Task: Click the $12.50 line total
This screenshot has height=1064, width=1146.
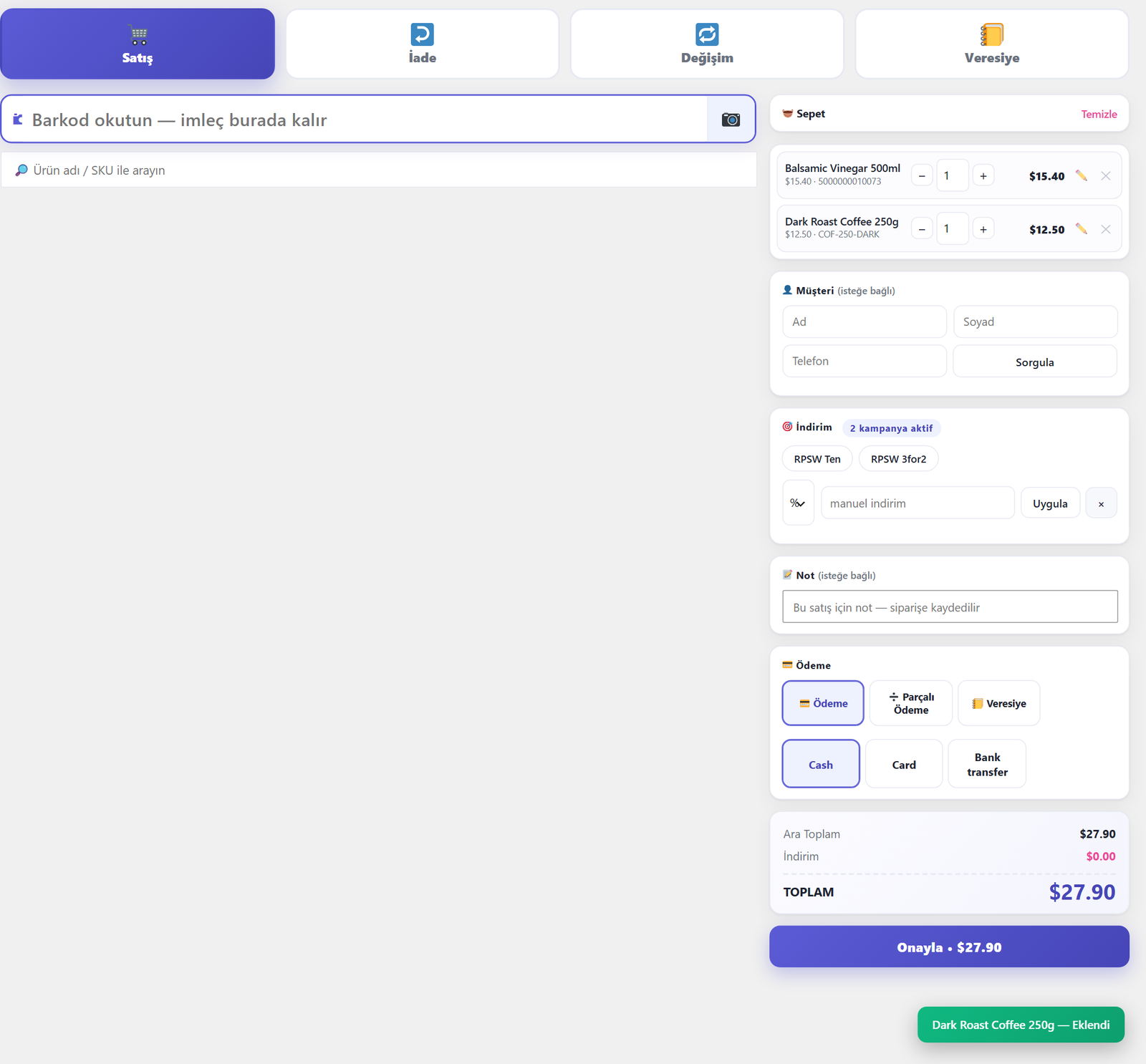Action: click(x=1046, y=230)
